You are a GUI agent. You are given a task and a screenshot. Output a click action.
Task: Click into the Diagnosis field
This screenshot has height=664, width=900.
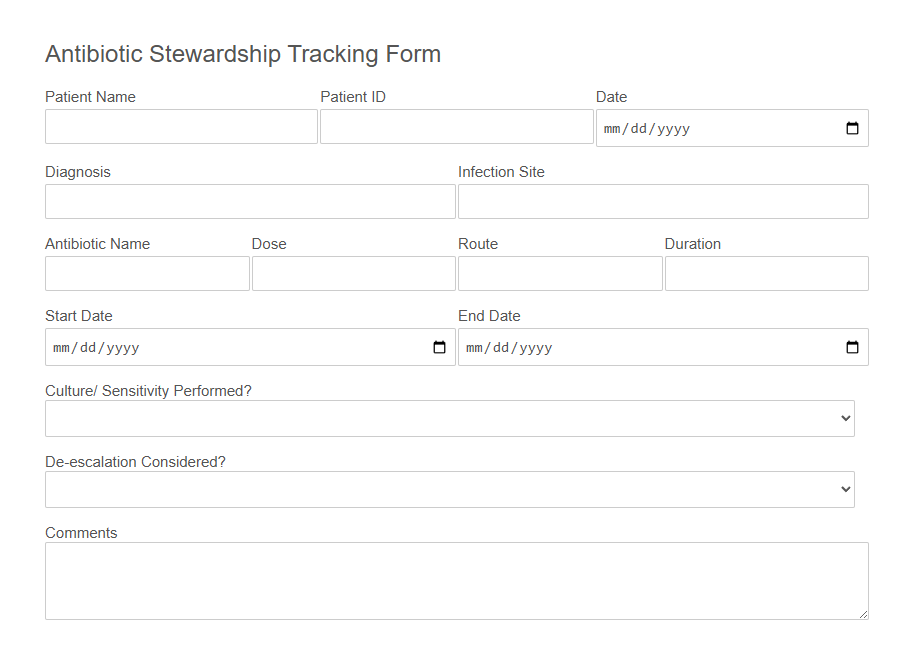click(x=250, y=202)
